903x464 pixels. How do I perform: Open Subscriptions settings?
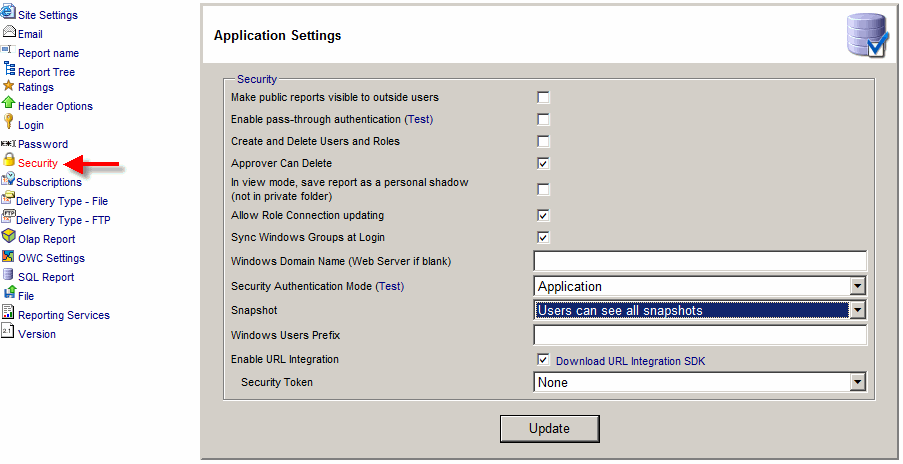click(49, 182)
